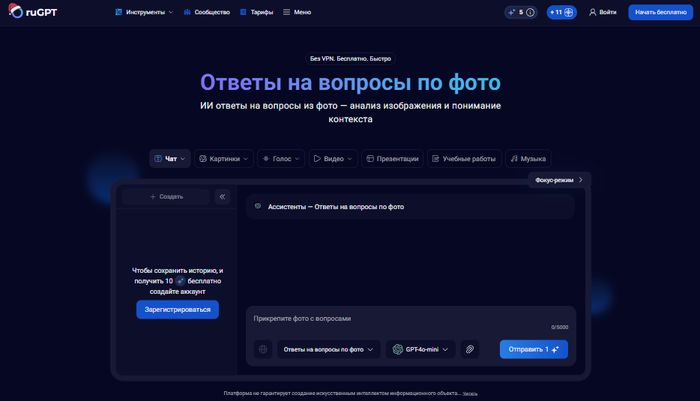Viewport: 700px width, 401px height.
Task: Click the info icon beside credits counter
Action: 530,12
